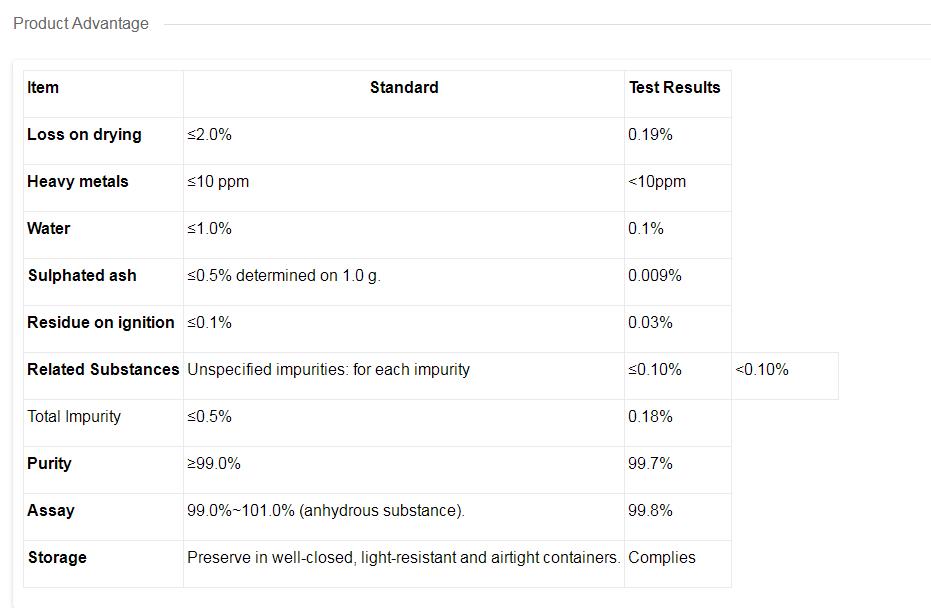This screenshot has height=608, width=931.
Task: Click the "Storage" row label
Action: pos(57,557)
